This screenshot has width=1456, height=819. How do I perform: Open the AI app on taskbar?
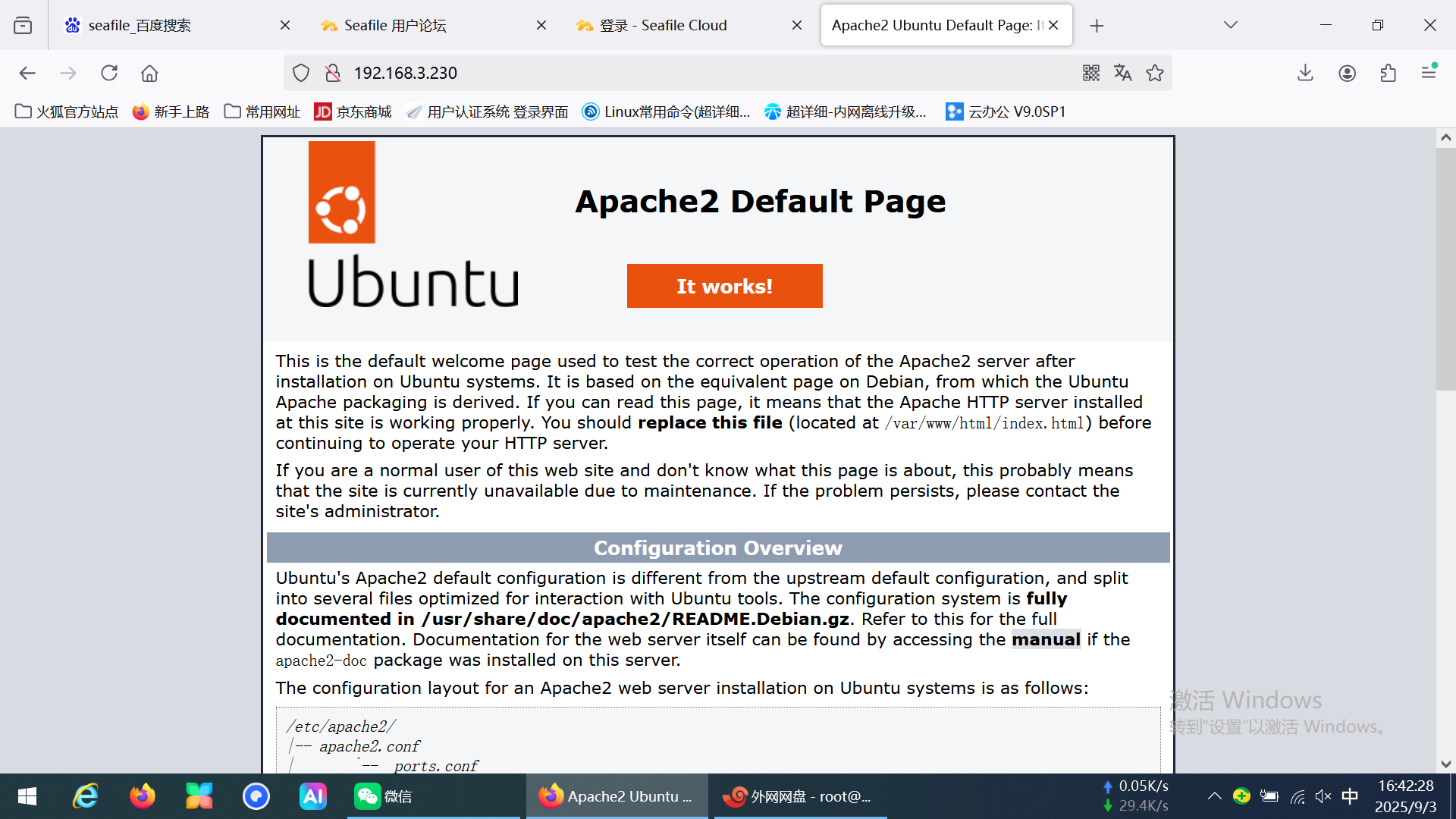pyautogui.click(x=312, y=796)
